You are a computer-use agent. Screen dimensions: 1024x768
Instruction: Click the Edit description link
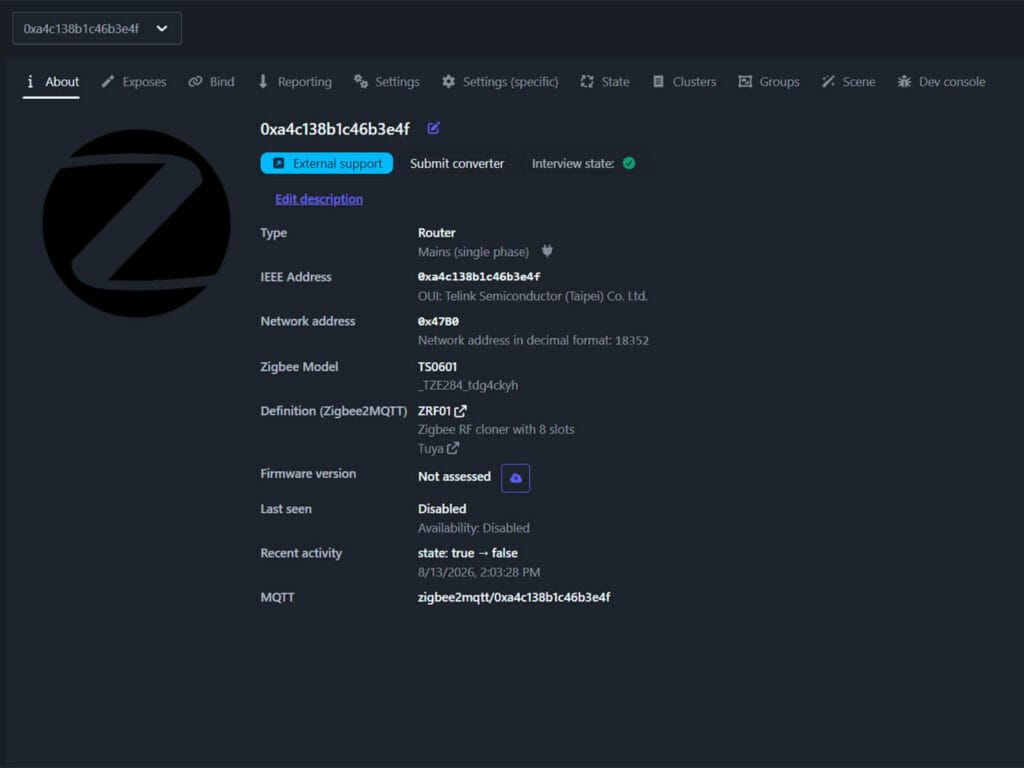coord(319,199)
